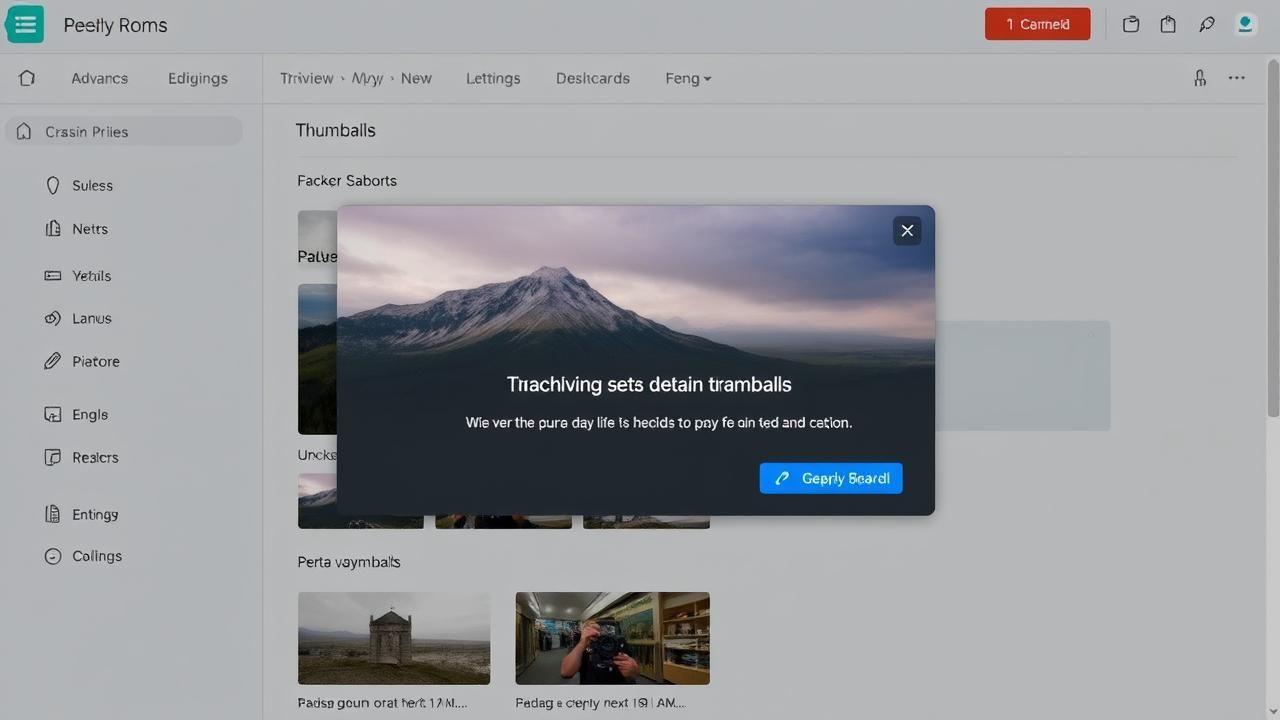1280x720 pixels.
Task: Switch to the Lettings tab
Action: pos(493,78)
